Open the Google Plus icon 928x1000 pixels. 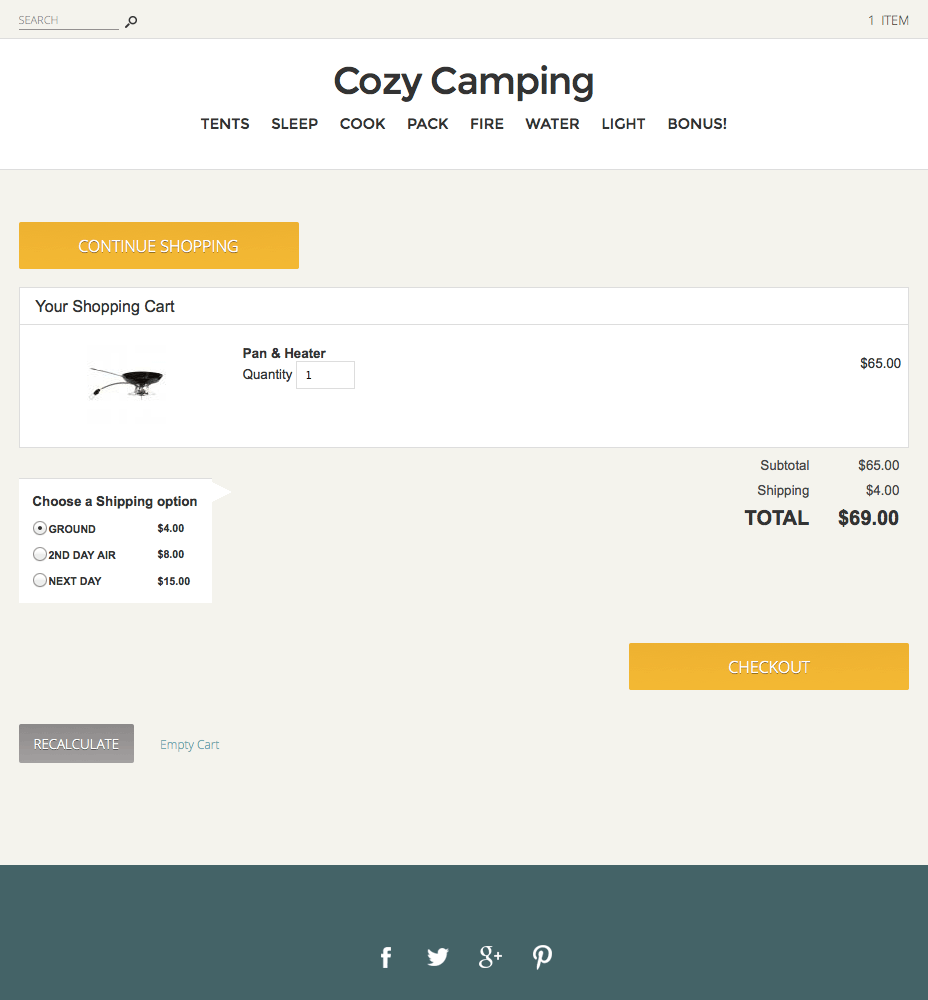(x=490, y=957)
